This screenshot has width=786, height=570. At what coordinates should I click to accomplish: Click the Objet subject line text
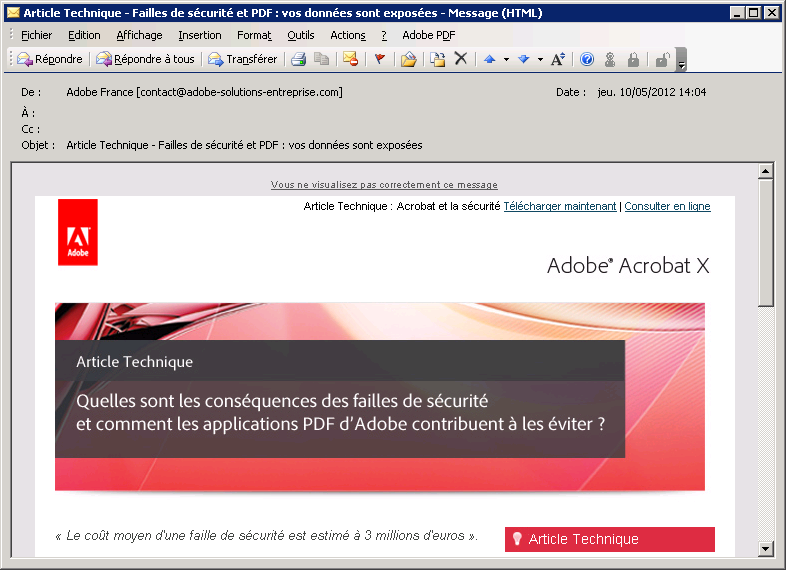[x=244, y=145]
